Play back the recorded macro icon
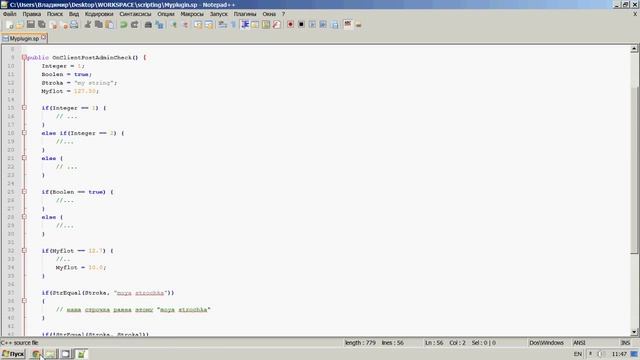640x360 pixels. [312, 24]
